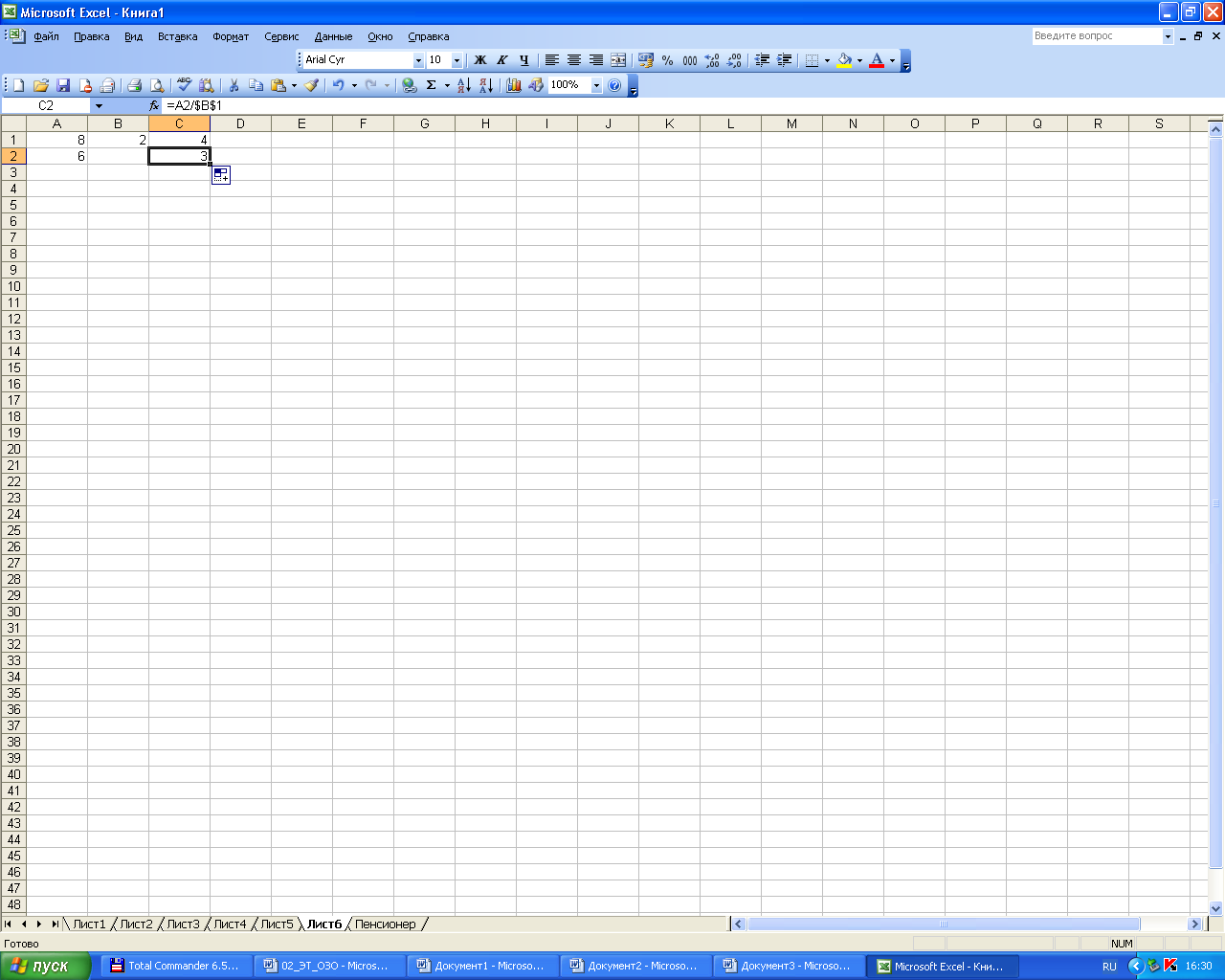
Task: Toggle left text alignment
Action: 552,60
